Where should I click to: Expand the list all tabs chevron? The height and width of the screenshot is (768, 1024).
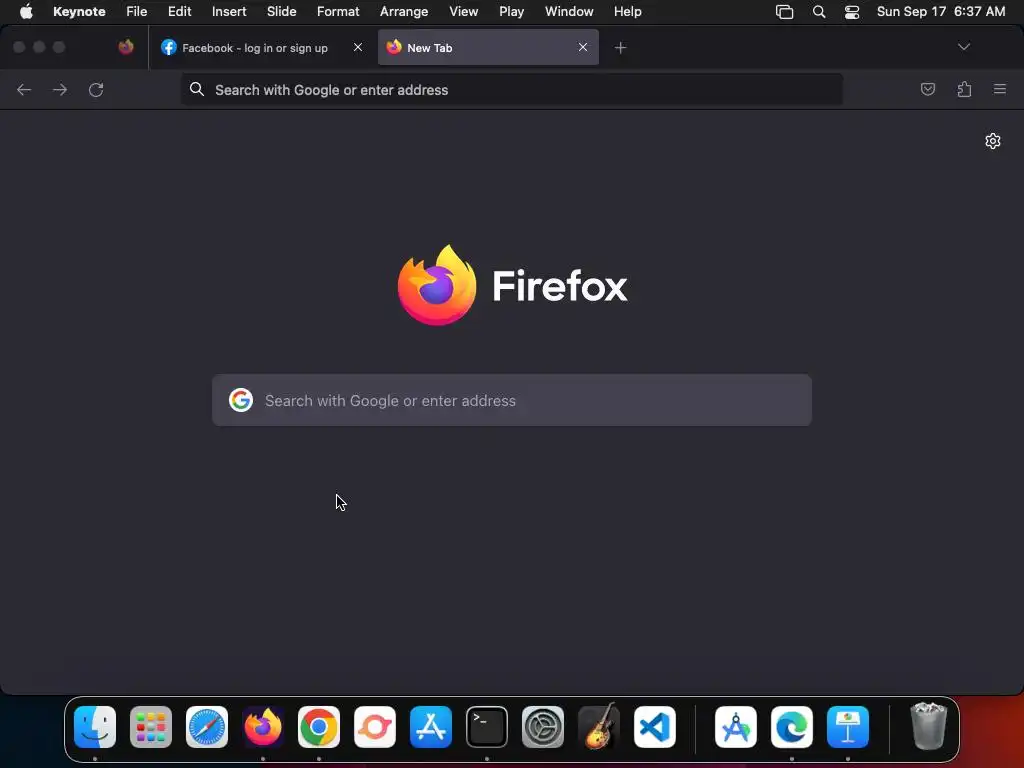point(964,47)
